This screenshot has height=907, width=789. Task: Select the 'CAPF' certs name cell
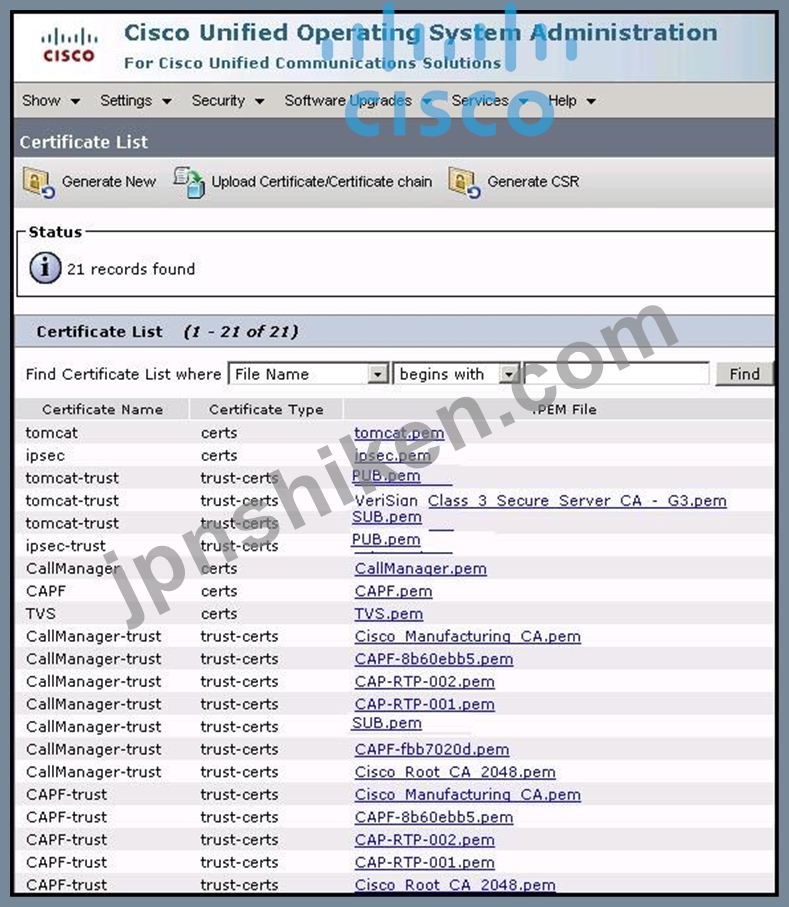(46, 591)
